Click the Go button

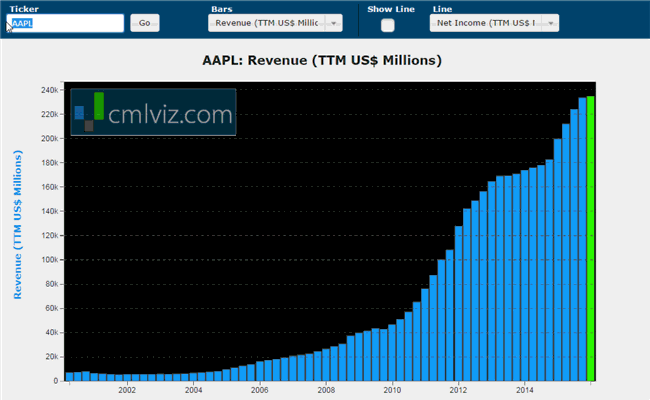[145, 23]
